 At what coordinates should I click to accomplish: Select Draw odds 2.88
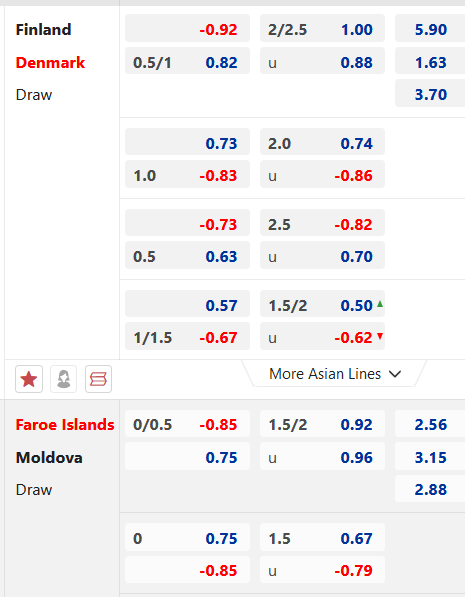pos(430,488)
